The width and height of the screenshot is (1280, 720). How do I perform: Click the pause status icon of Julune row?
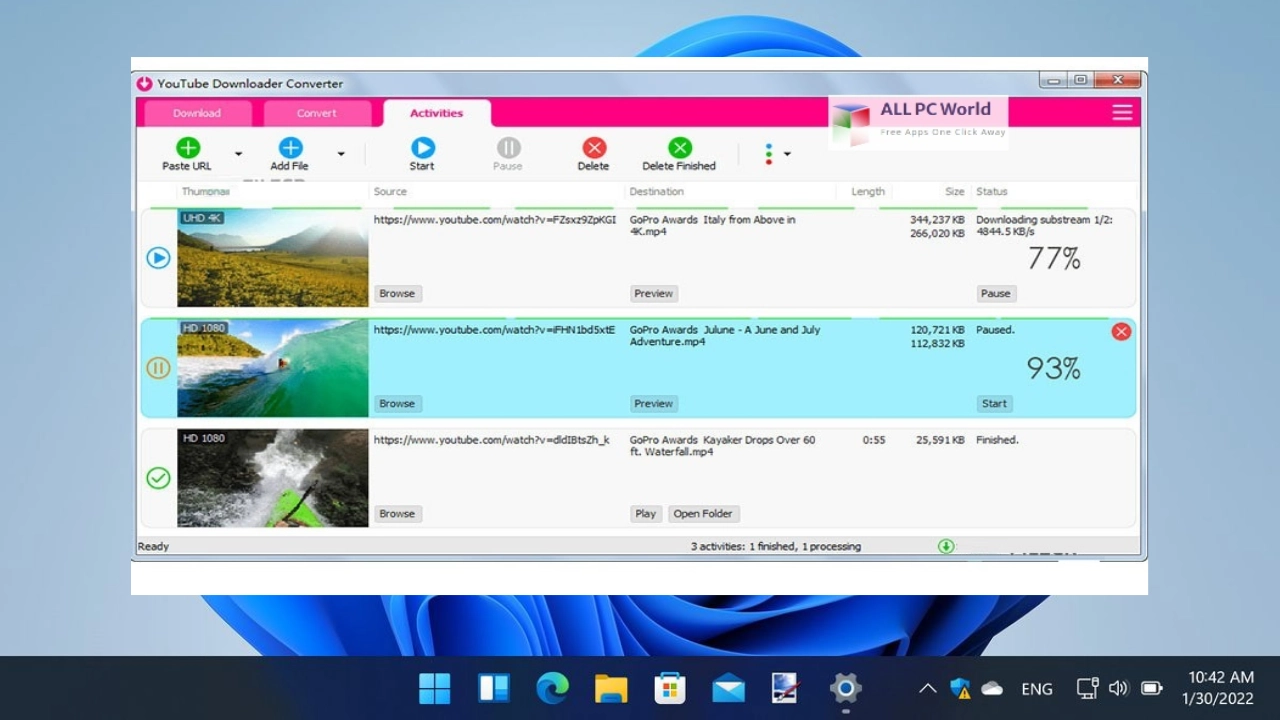(158, 368)
